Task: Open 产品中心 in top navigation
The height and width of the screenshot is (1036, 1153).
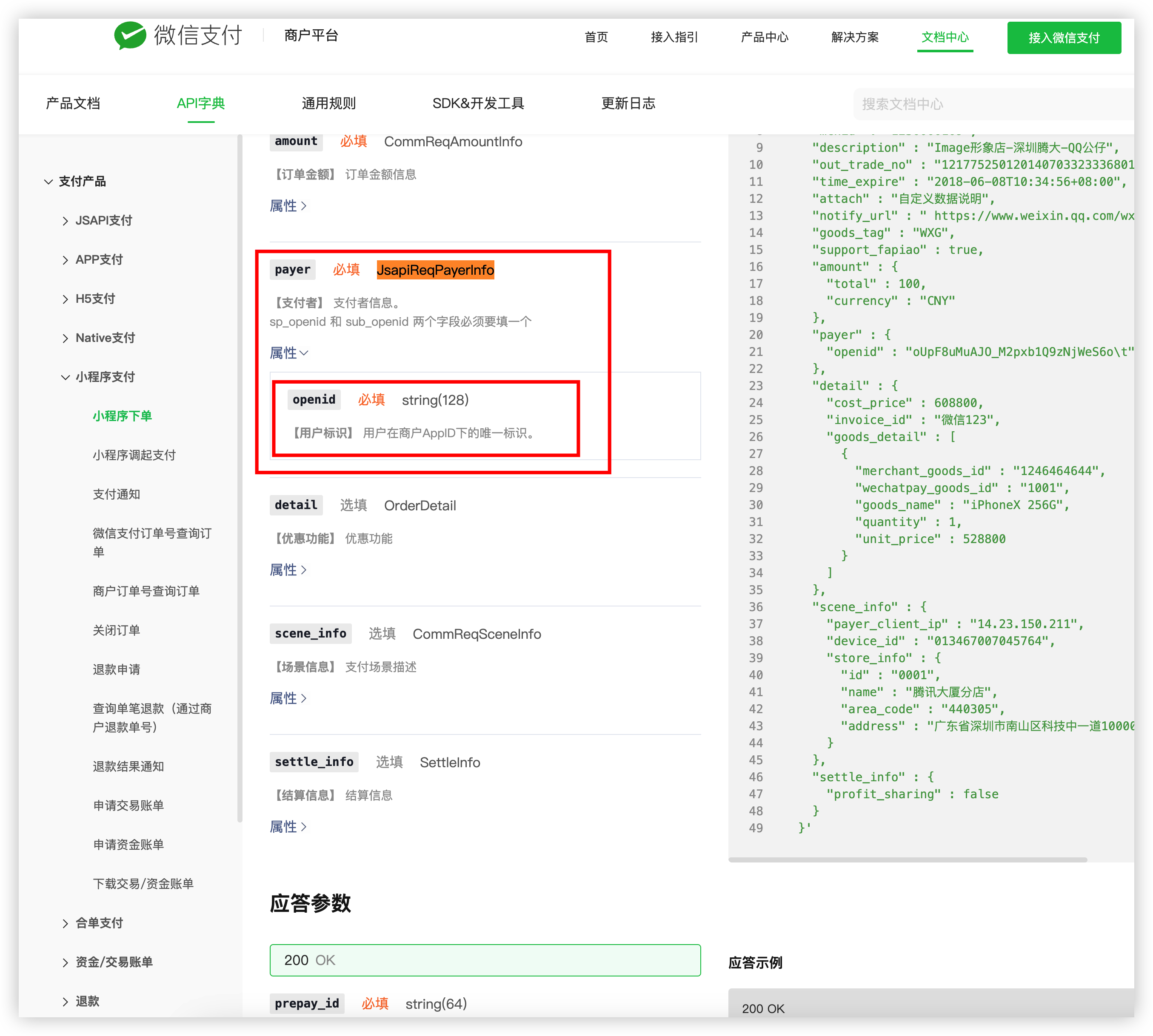Action: point(764,37)
